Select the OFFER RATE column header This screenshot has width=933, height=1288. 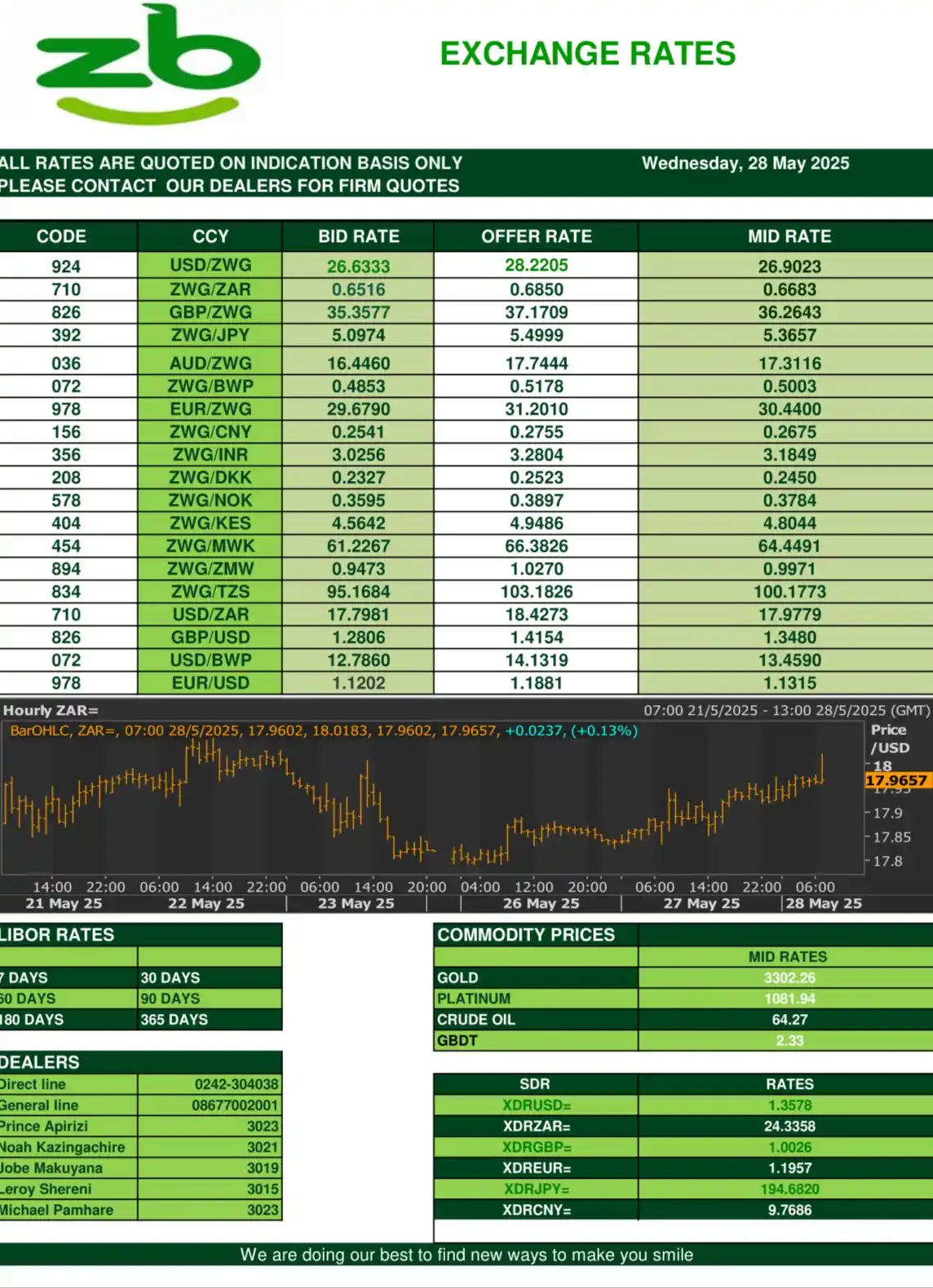tap(536, 236)
